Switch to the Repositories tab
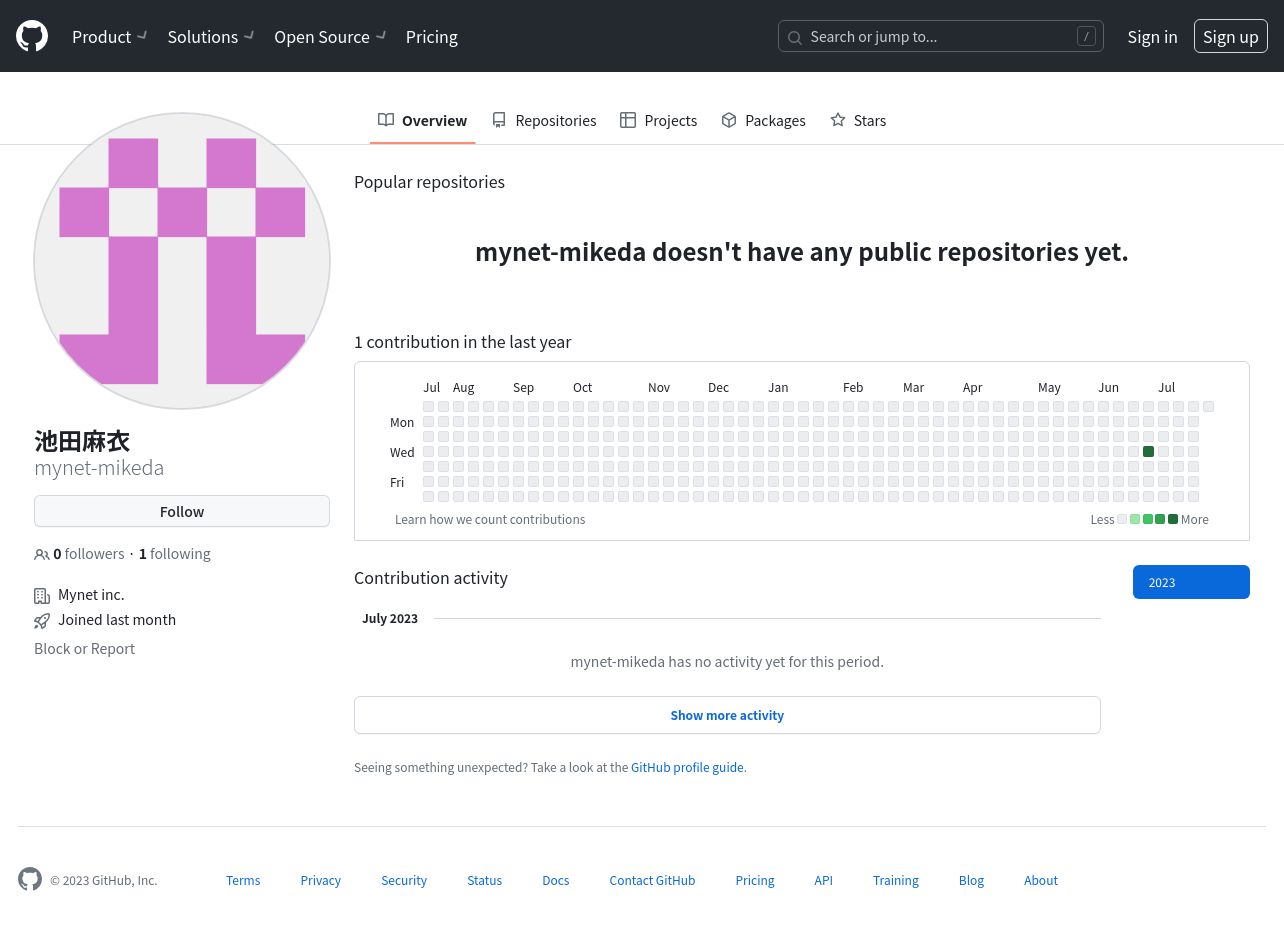Screen dimensions: 1284x941 [x=544, y=120]
